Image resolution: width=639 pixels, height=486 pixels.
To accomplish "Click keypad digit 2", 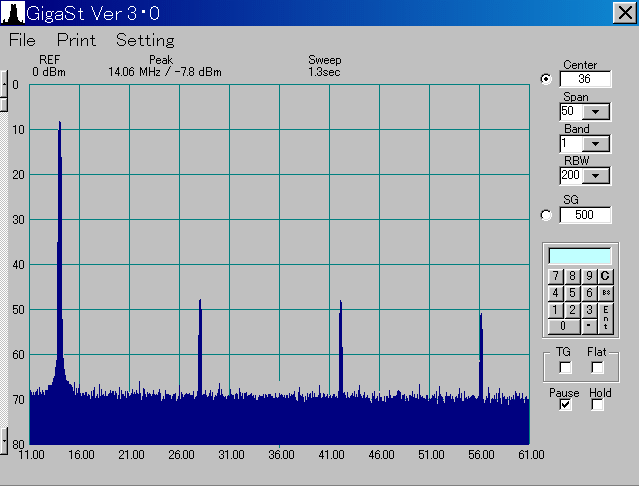I will 572,310.
